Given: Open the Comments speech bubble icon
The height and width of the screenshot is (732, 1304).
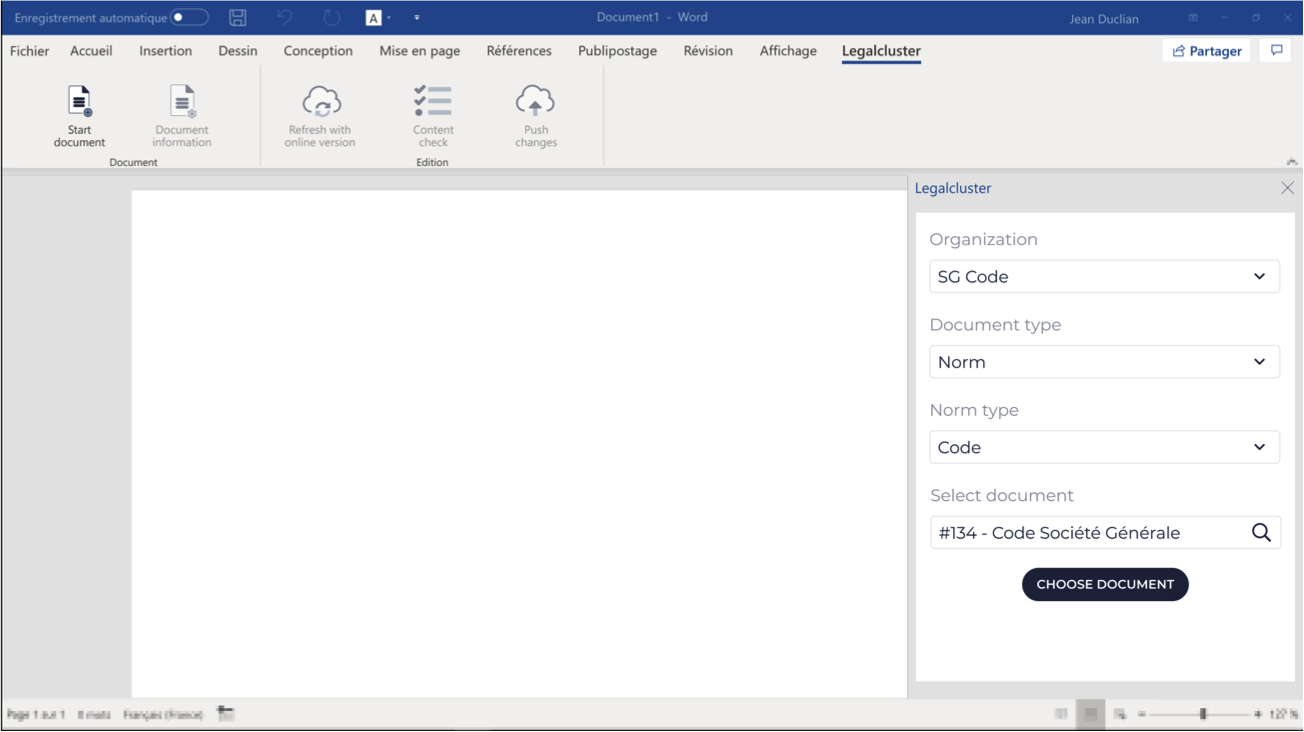Looking at the screenshot, I should tap(1276, 51).
